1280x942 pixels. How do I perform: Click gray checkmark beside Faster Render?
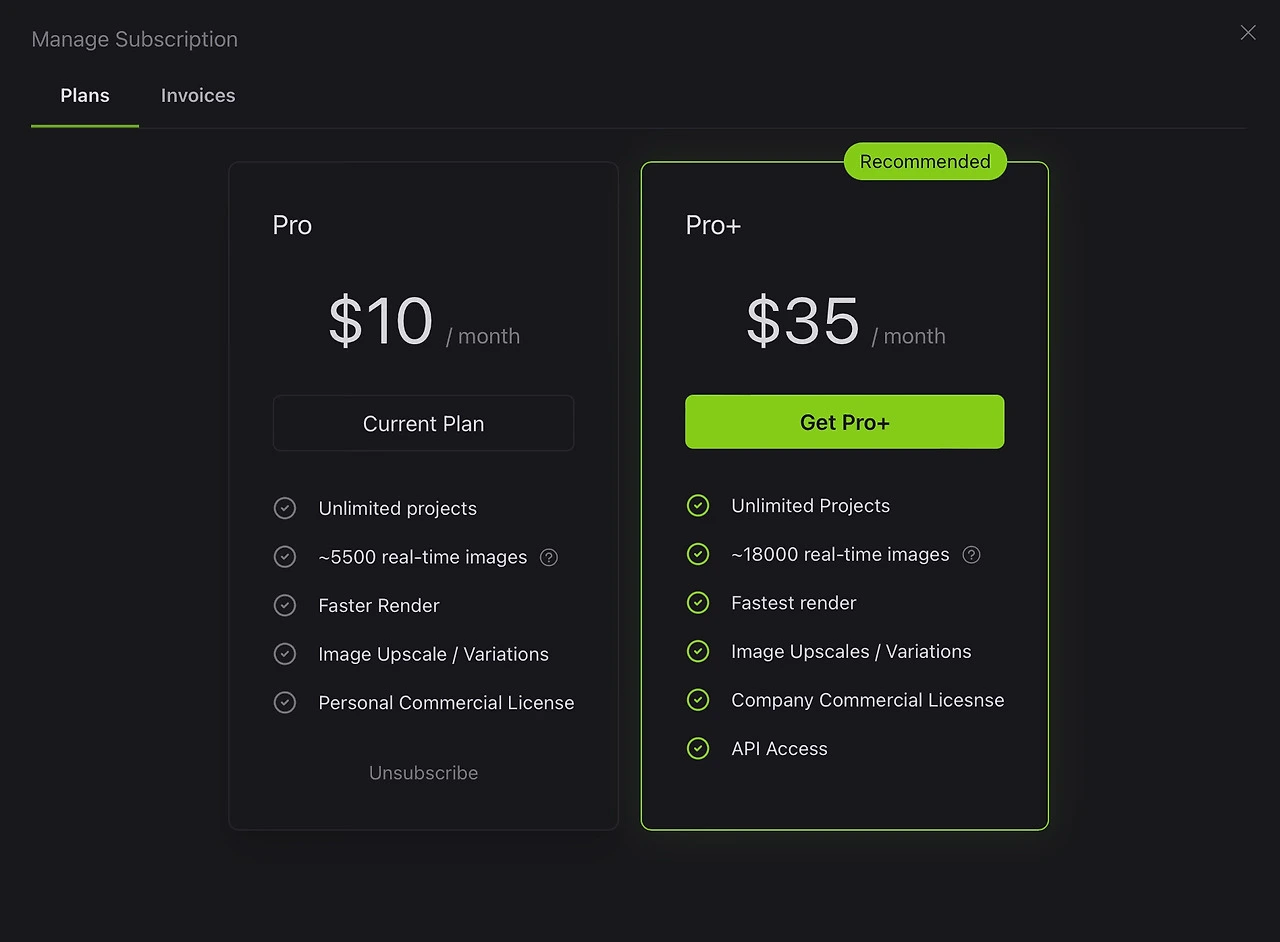click(x=285, y=605)
